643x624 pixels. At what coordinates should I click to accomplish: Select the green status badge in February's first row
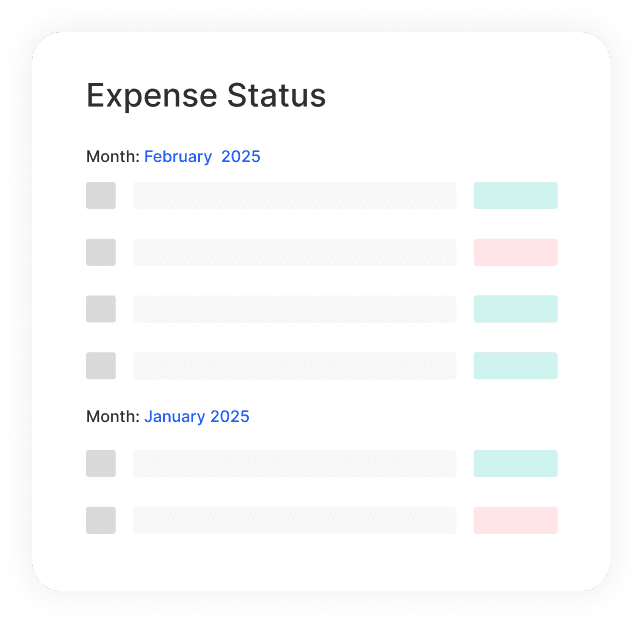(515, 196)
